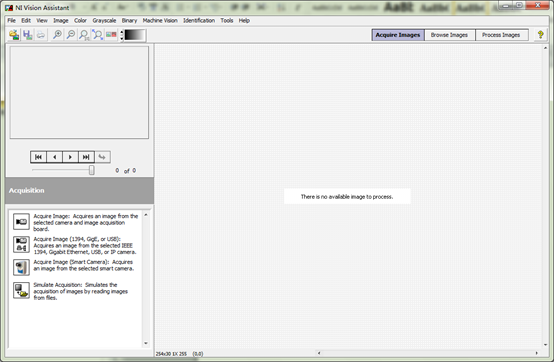The height and width of the screenshot is (362, 554).
Task: Click the Open Image toolbar icon
Action: tap(14, 35)
